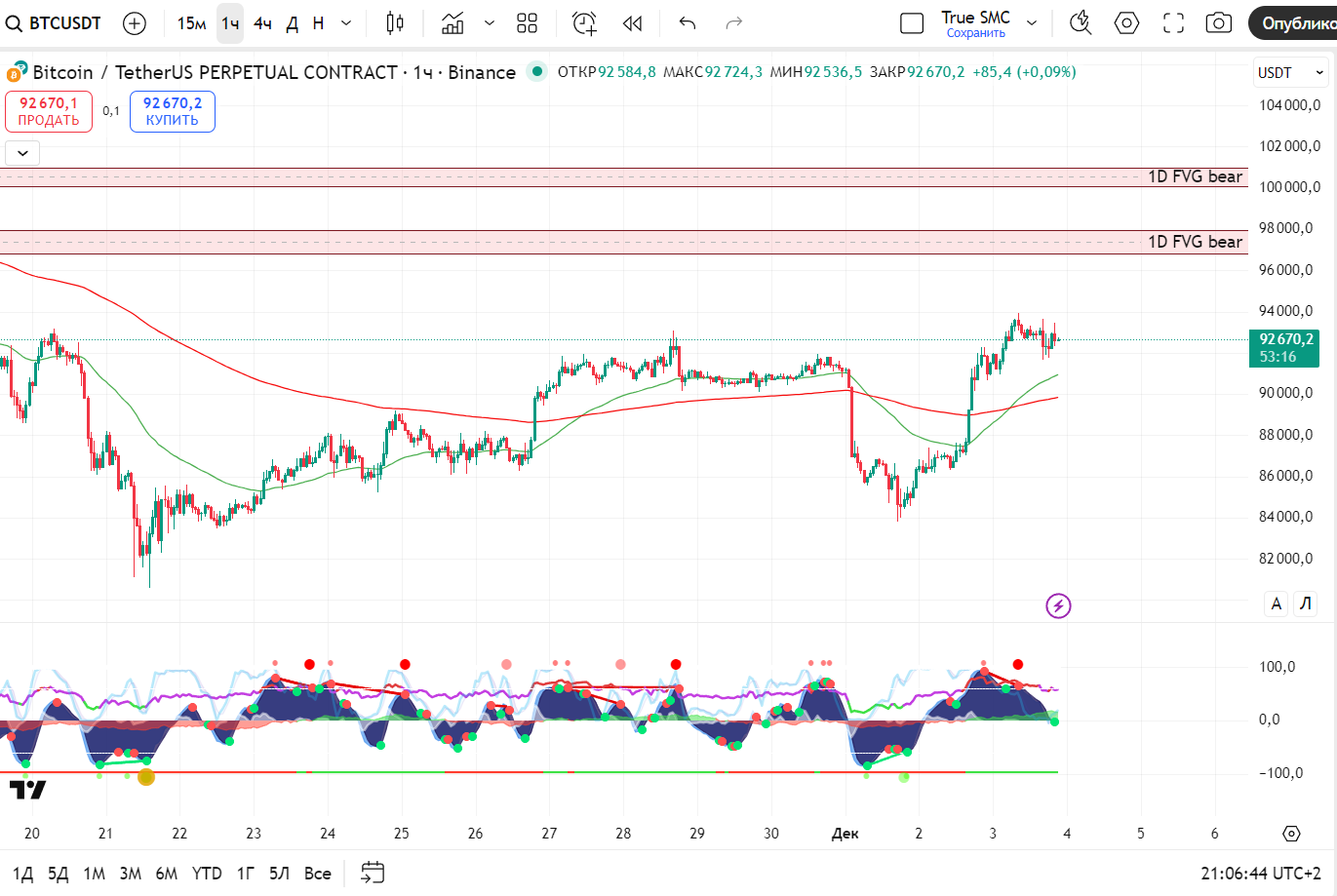Viewport: 1337px width, 896px height.
Task: Open the multi-chart layout grid icon
Action: [x=527, y=22]
